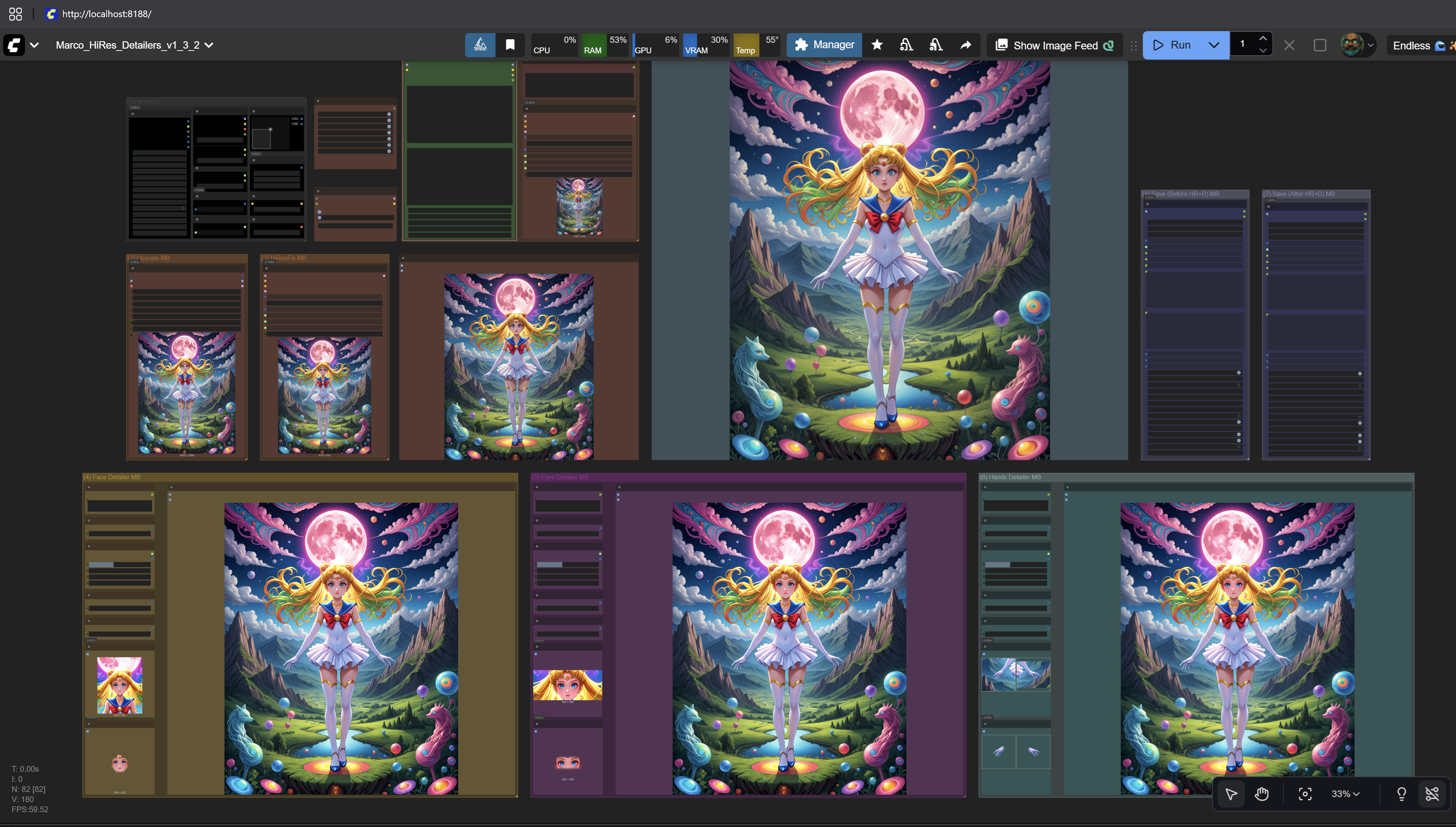Open the user avatar menu
Viewport: 1456px width, 827px height.
pos(1352,45)
